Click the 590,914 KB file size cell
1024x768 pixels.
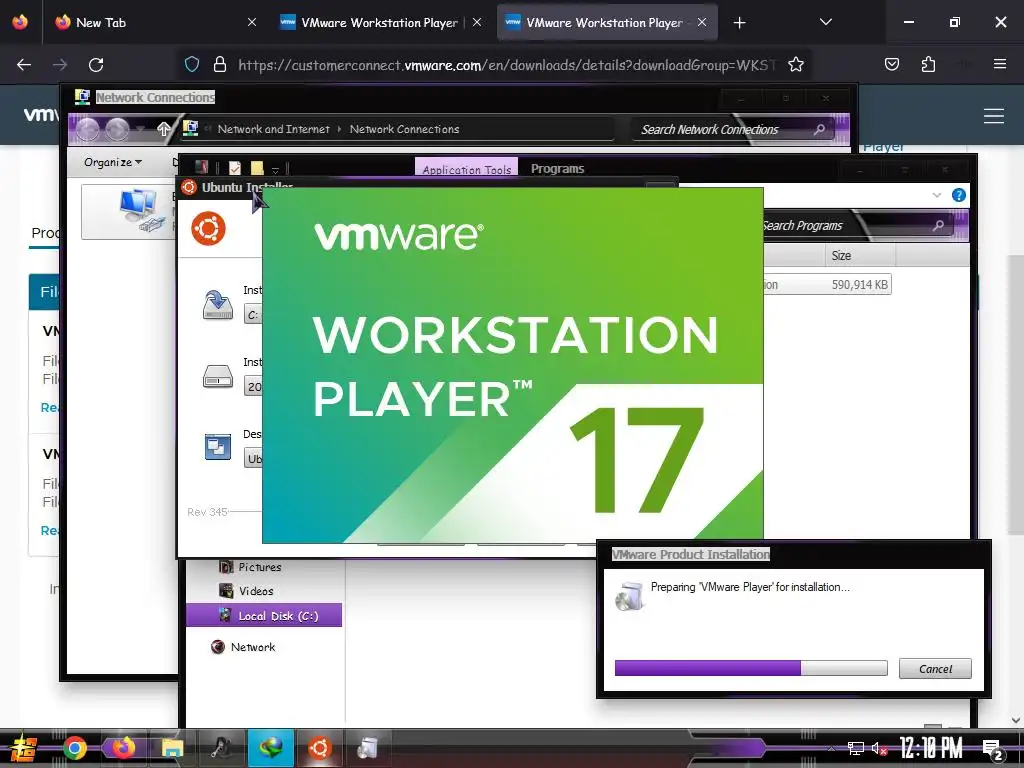point(859,284)
